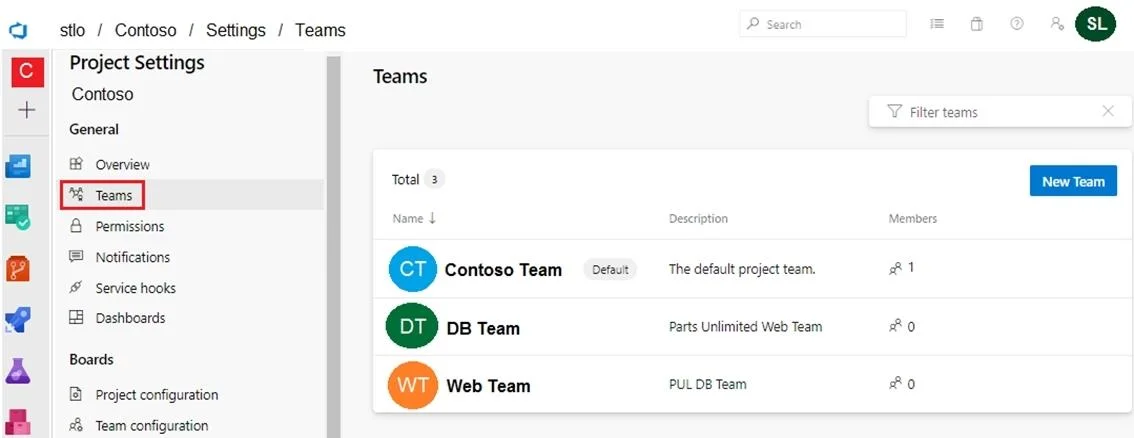Screen dimensions: 1134x438
Task: Open Azure Repos from sidebar
Action: [x=18, y=268]
